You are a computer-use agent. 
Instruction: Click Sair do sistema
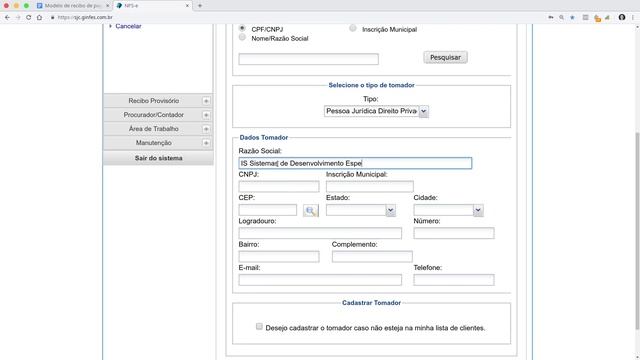coord(158,158)
